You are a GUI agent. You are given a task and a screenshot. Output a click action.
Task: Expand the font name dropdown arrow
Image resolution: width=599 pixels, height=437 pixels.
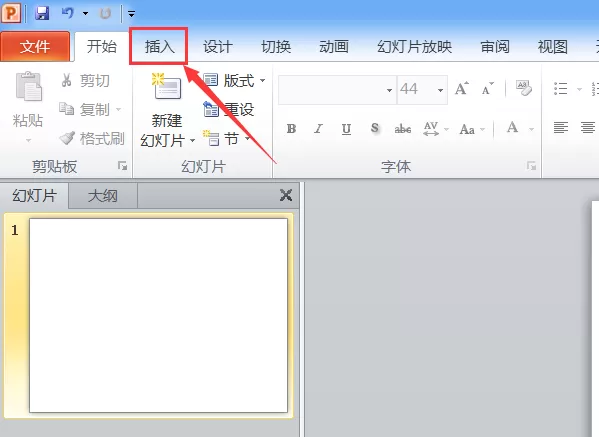pos(389,90)
